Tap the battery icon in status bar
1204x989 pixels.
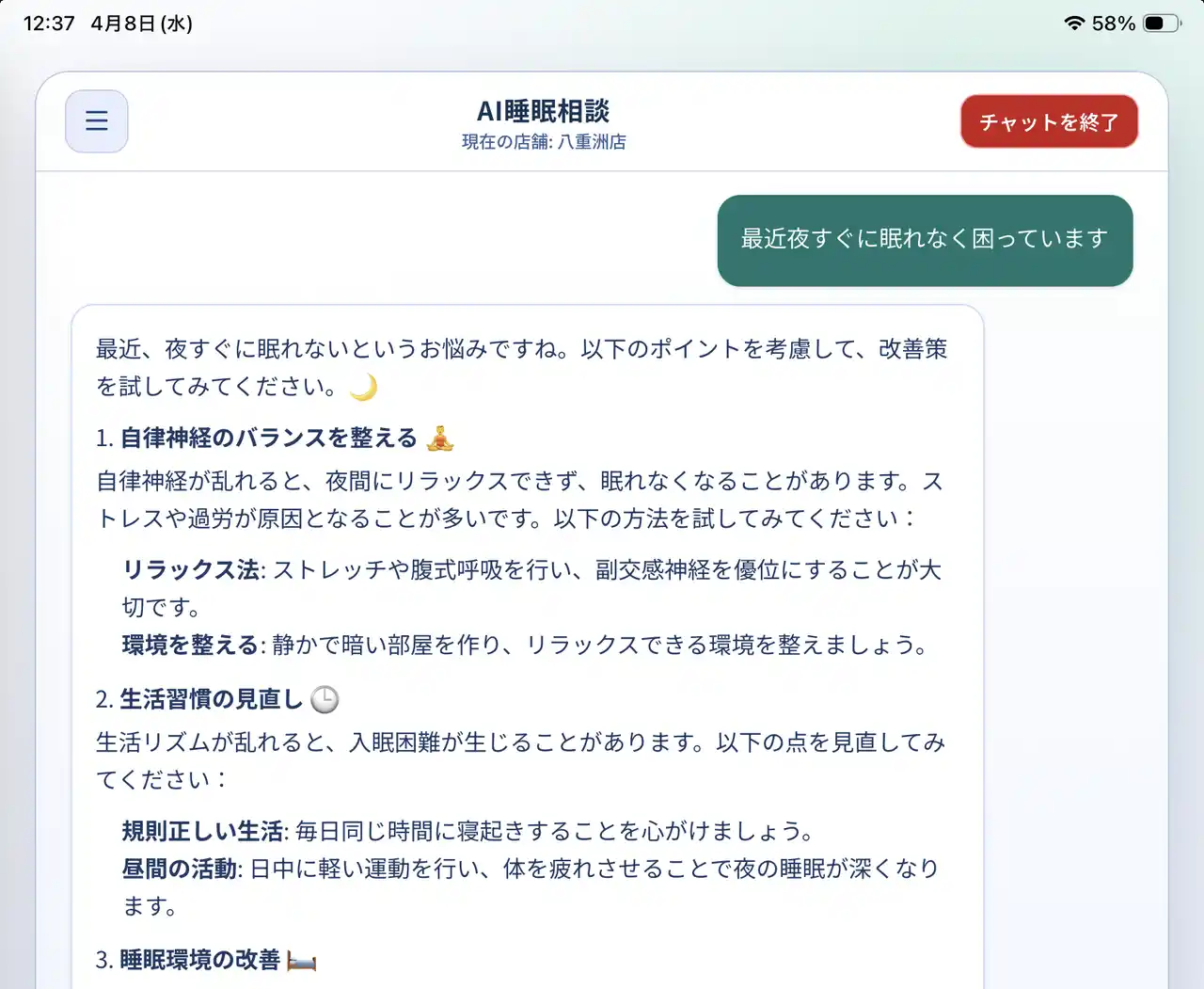point(1162,24)
